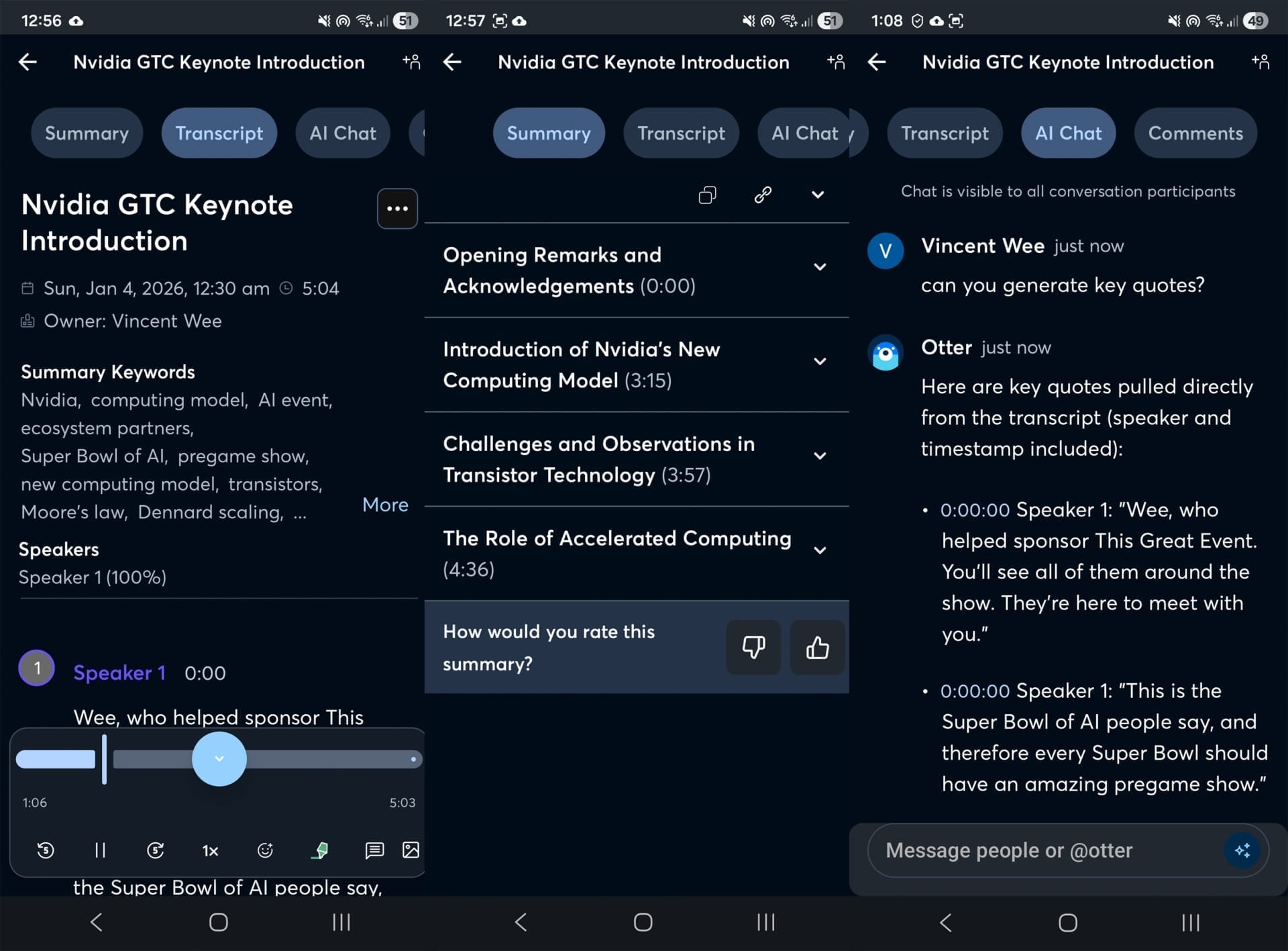The height and width of the screenshot is (951, 1288).
Task: Tap the playhead marker at 1:06
Action: click(104, 759)
